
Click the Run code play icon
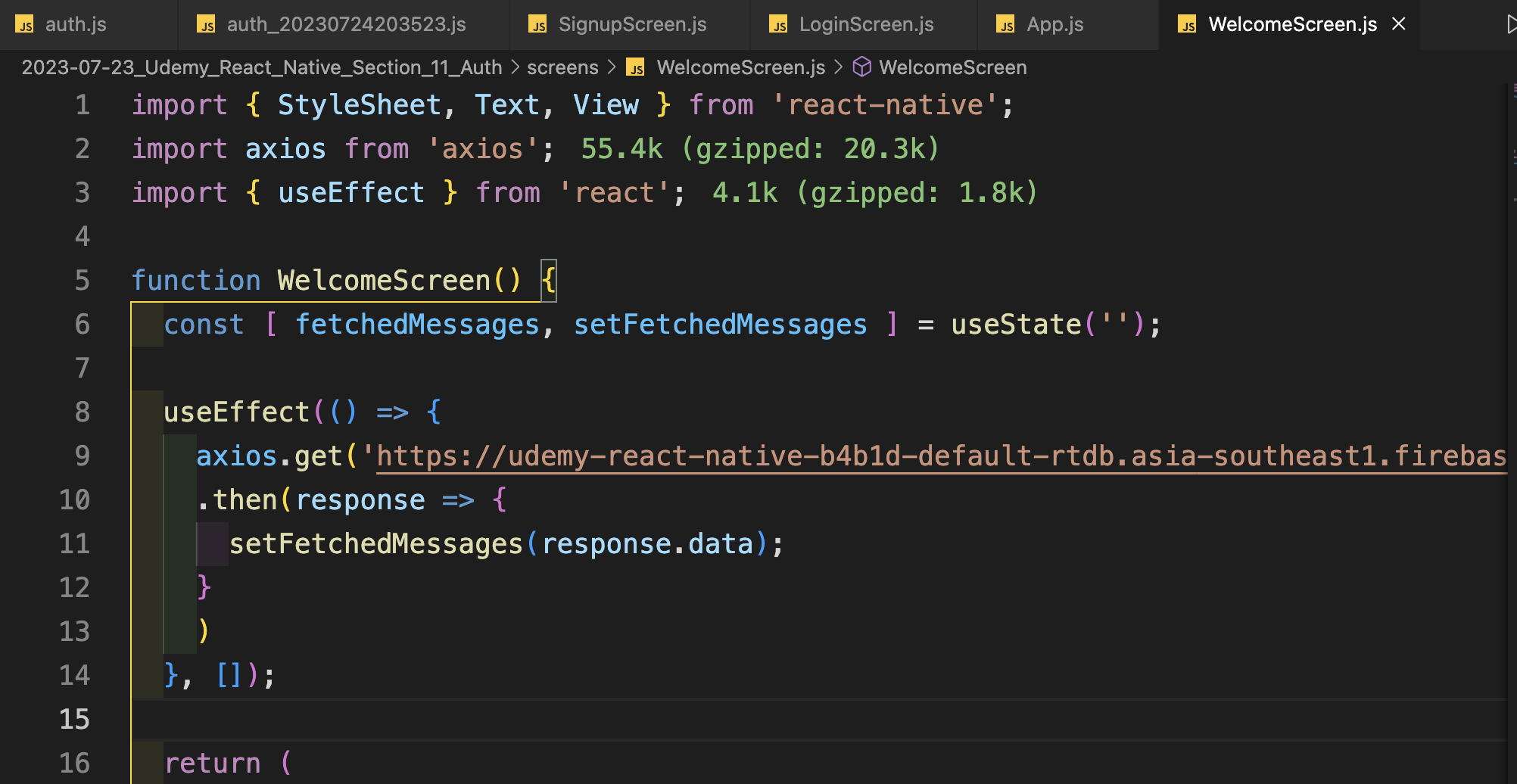point(1511,25)
